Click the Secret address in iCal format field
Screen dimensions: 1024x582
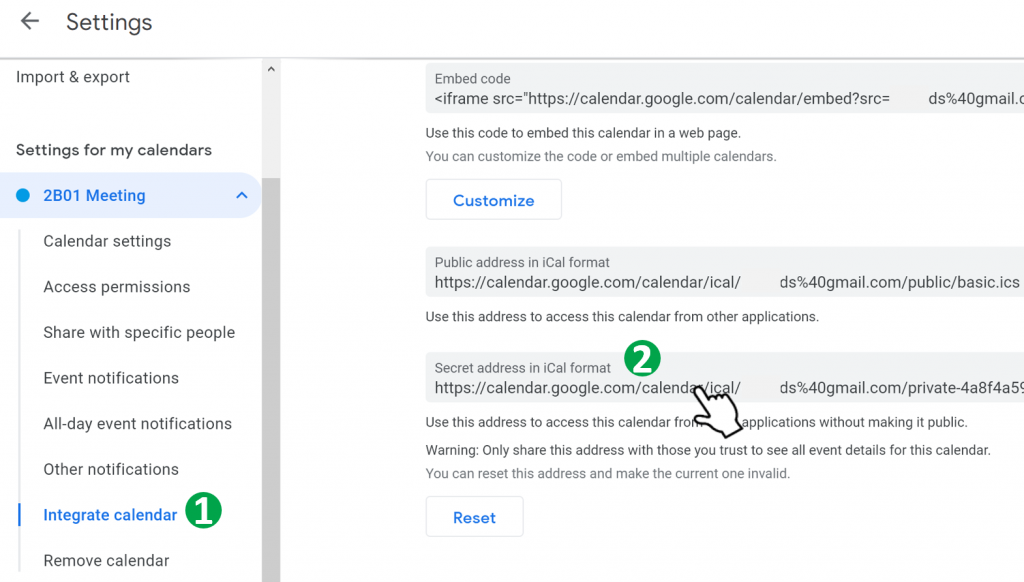(725, 378)
